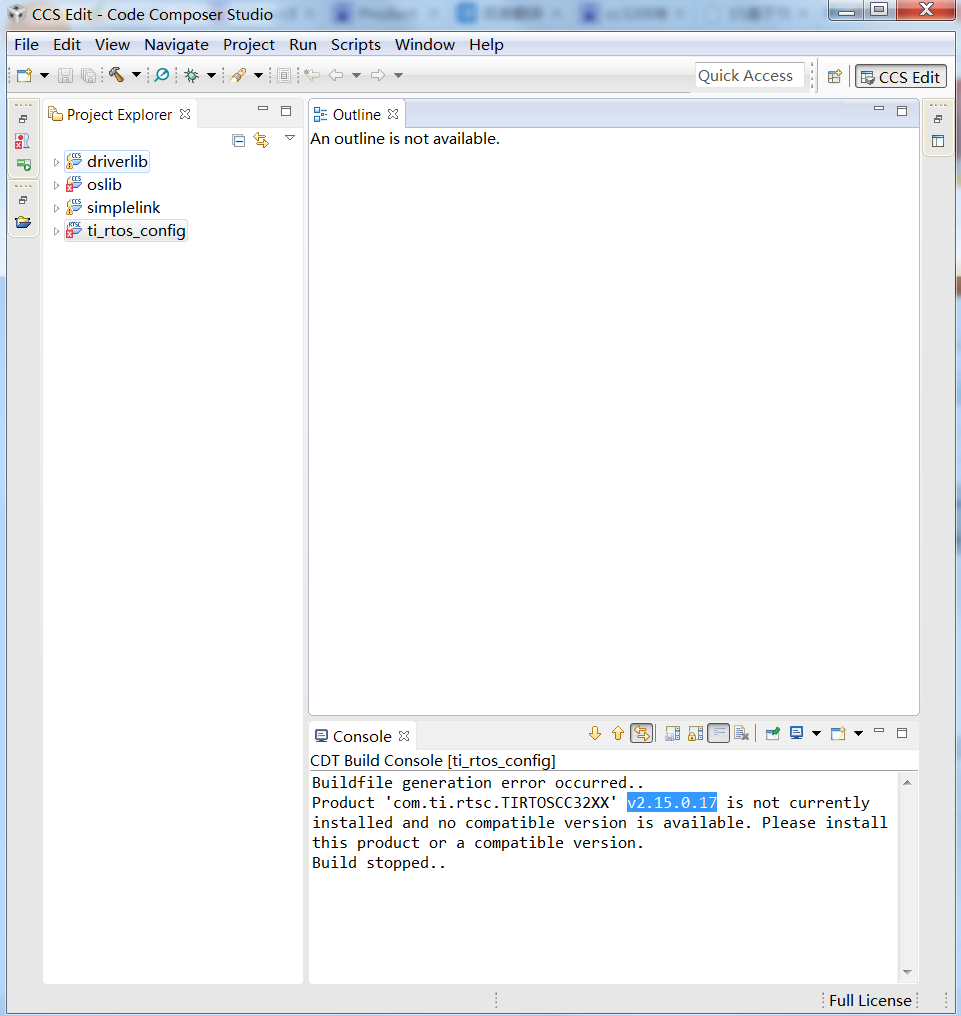
Task: Click Console scrollbar down arrow
Action: 907,972
